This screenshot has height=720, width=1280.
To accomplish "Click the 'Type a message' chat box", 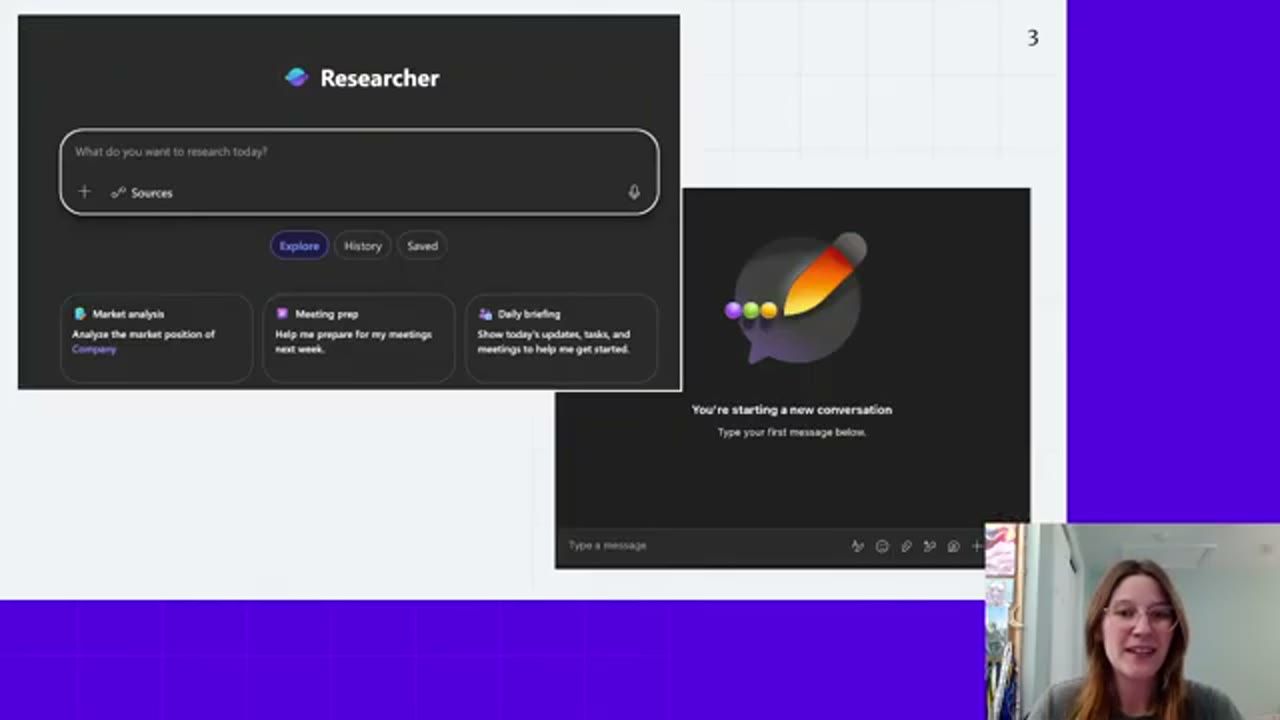I will 700,546.
